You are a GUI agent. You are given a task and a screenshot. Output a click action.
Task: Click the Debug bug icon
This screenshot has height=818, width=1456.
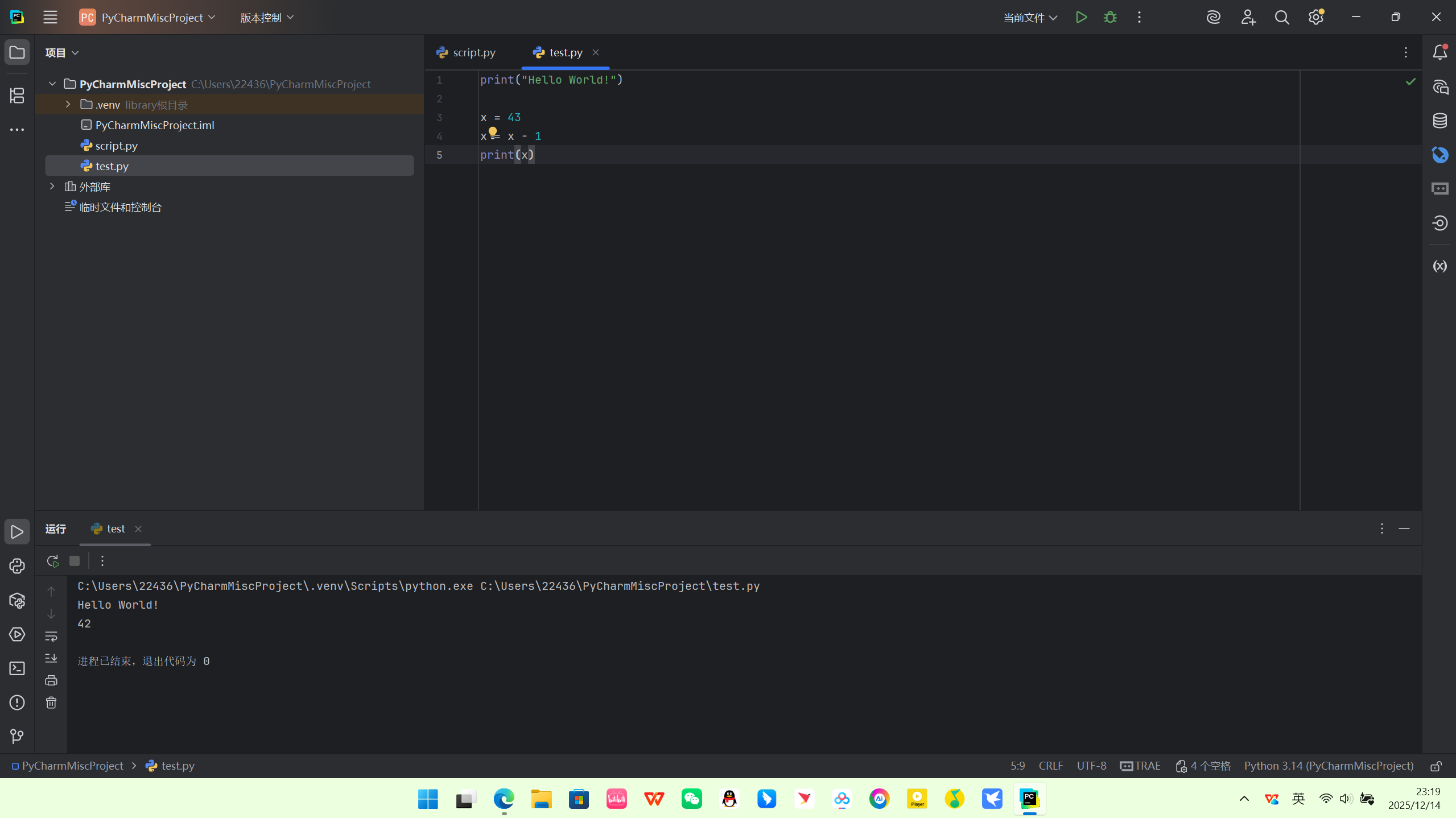pos(1110,17)
